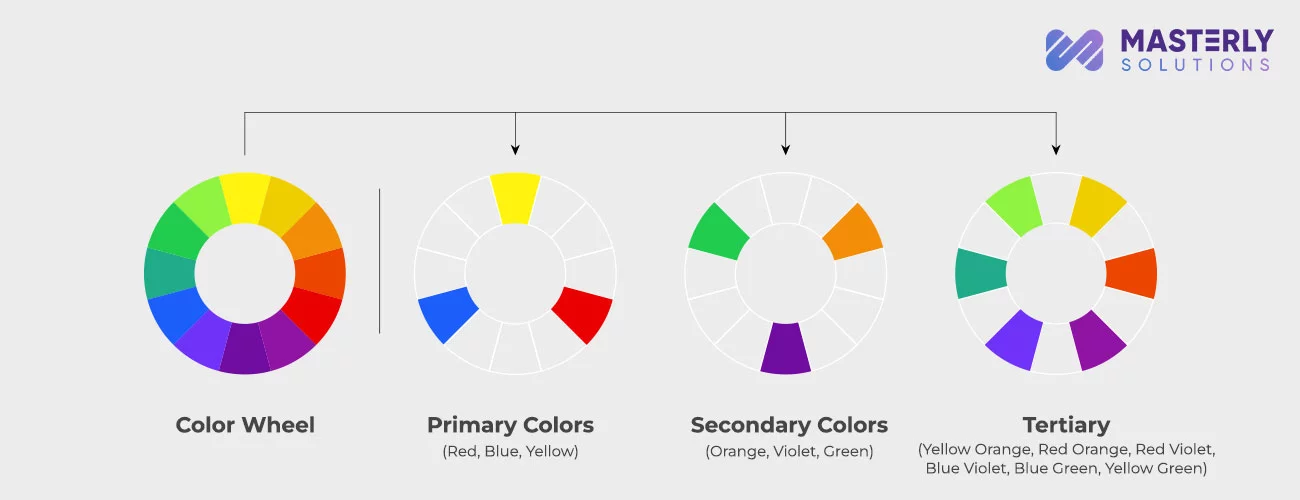Pick the violet segment in the Secondary Colors wheel
Image resolution: width=1300 pixels, height=500 pixels.
785,348
